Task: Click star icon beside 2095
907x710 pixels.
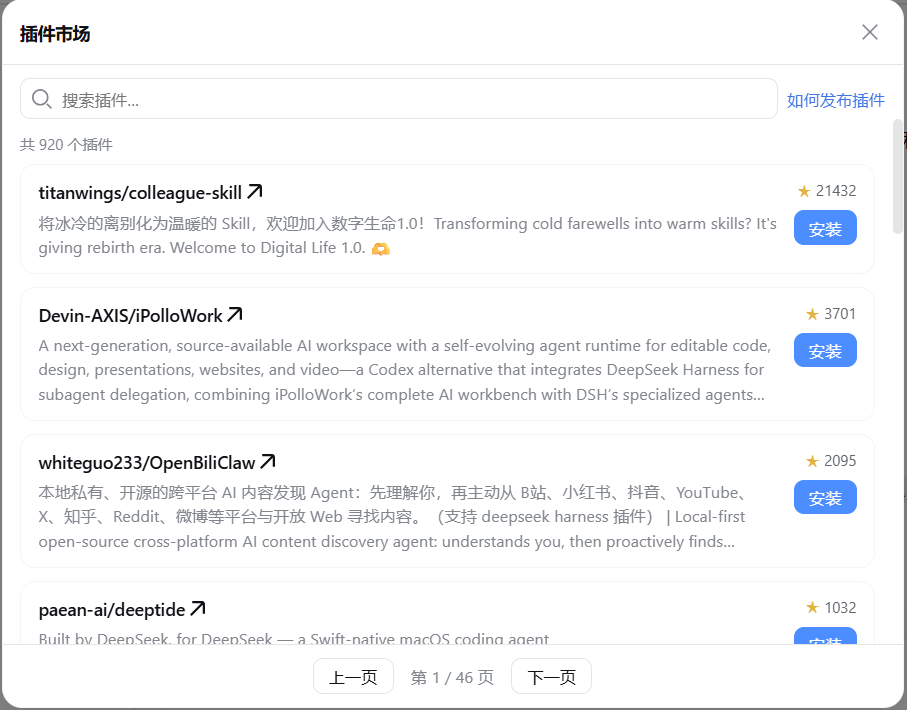Action: point(812,461)
